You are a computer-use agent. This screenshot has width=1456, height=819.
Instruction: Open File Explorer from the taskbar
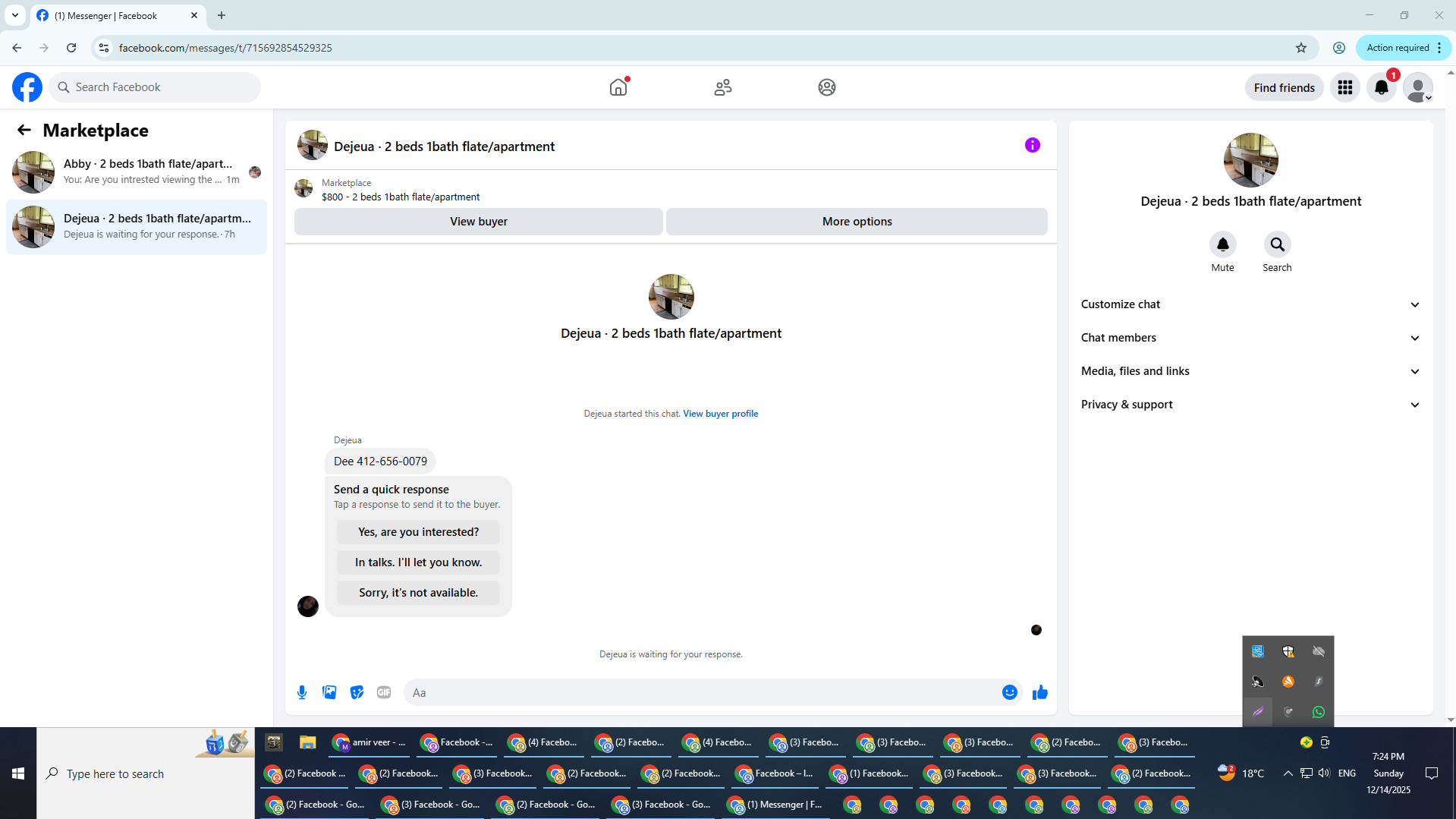307,742
